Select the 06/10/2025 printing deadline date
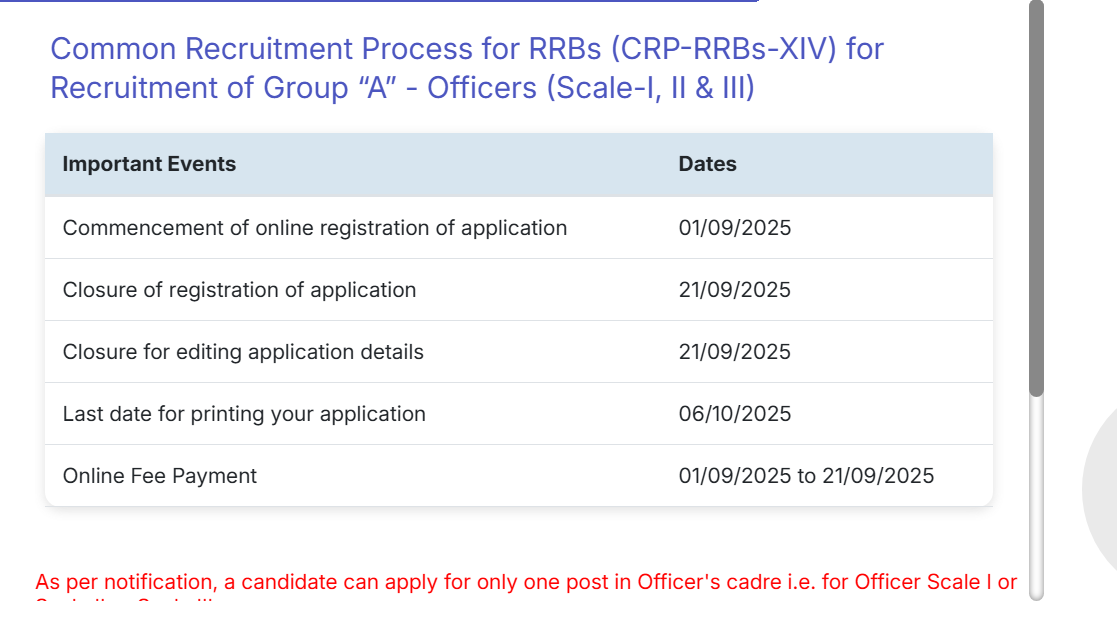This screenshot has height=635, width=1117. coord(734,414)
